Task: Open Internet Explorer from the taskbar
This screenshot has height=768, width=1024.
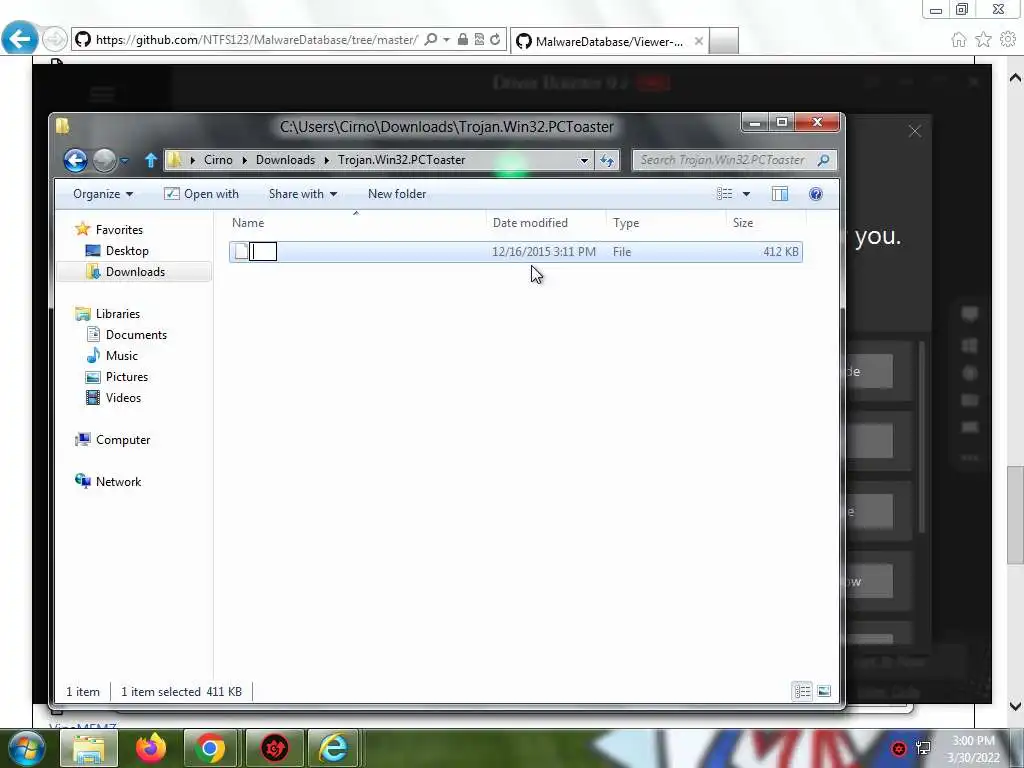Action: pos(333,748)
